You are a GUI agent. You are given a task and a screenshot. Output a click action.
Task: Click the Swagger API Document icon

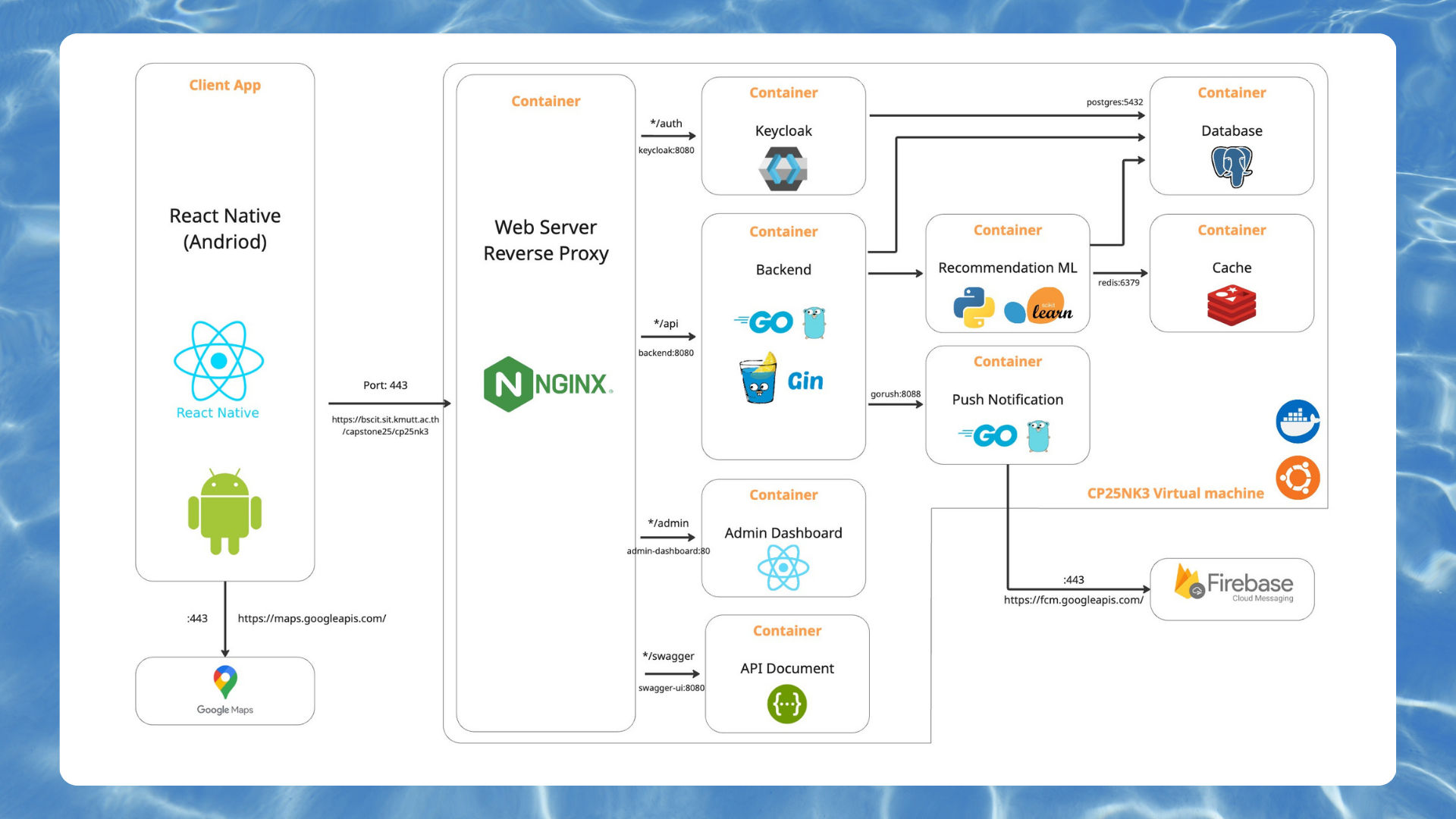coord(786,704)
